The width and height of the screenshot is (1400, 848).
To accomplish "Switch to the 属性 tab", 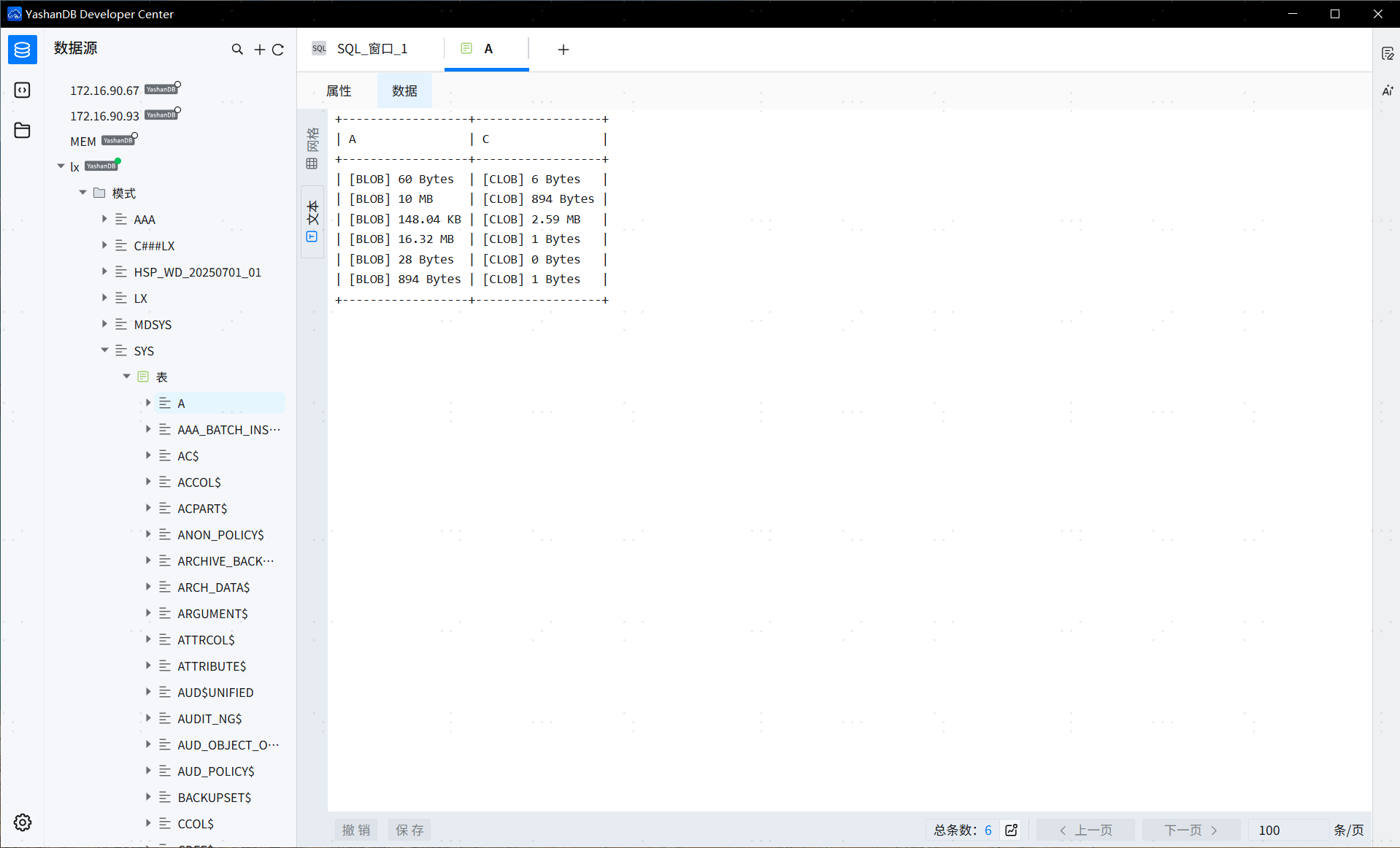I will pyautogui.click(x=338, y=90).
